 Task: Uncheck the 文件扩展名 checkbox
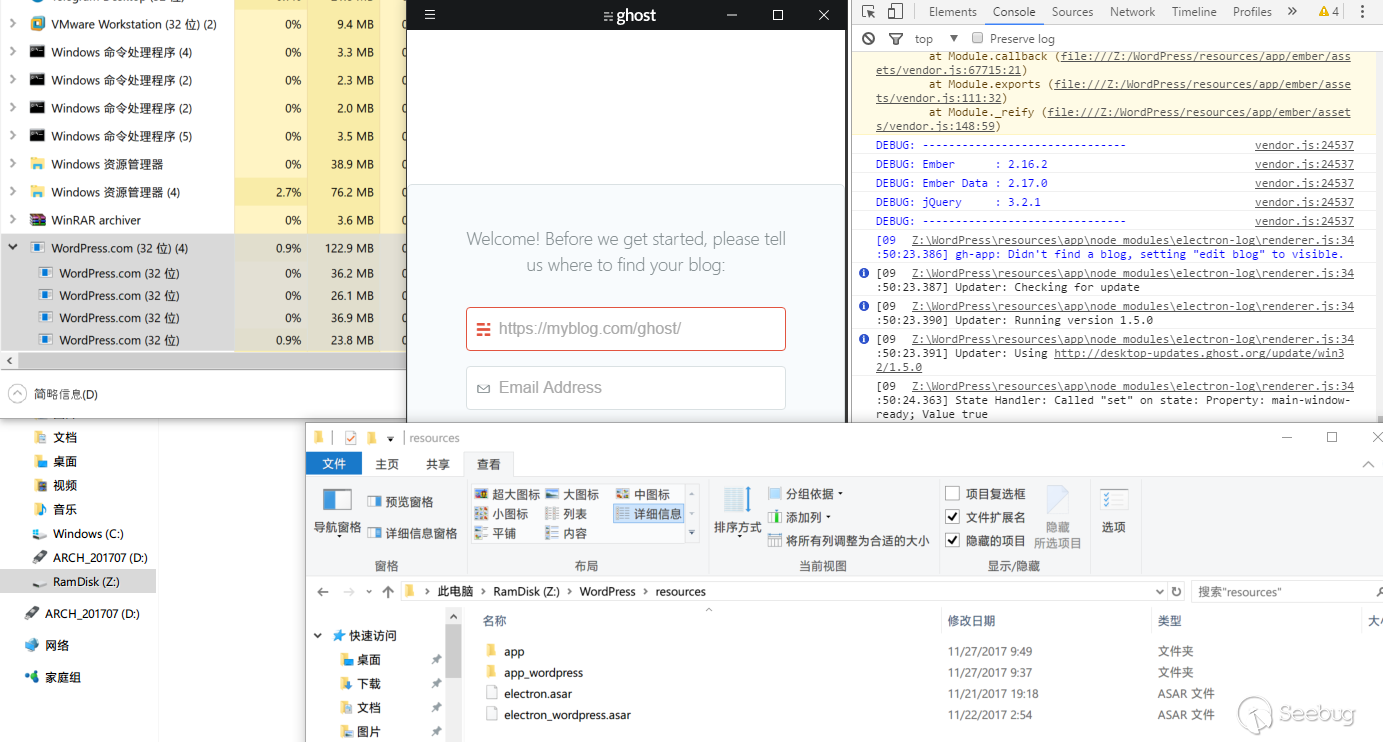pos(953,517)
